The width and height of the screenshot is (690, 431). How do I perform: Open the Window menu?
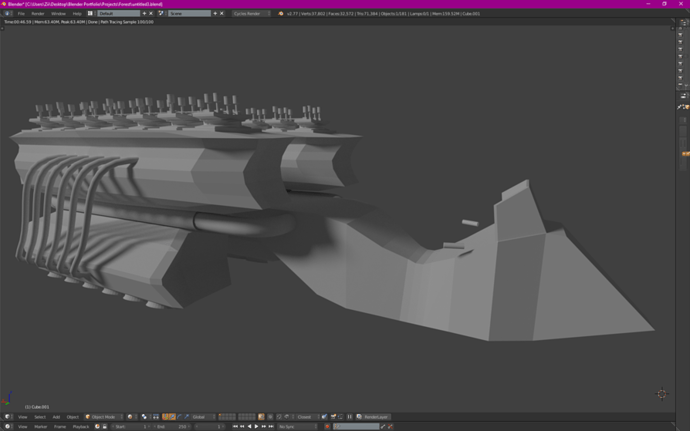[58, 14]
